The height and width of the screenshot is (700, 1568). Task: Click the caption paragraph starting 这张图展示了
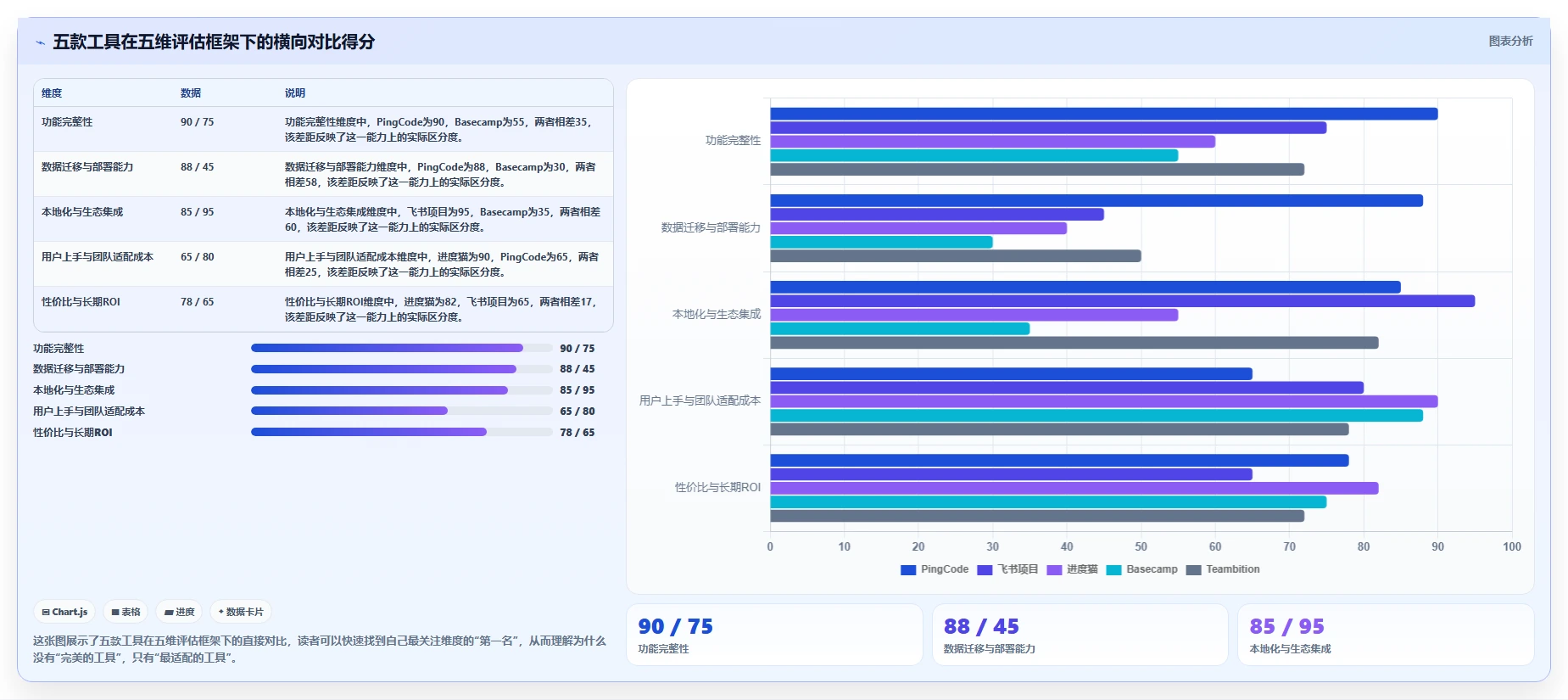point(320,649)
